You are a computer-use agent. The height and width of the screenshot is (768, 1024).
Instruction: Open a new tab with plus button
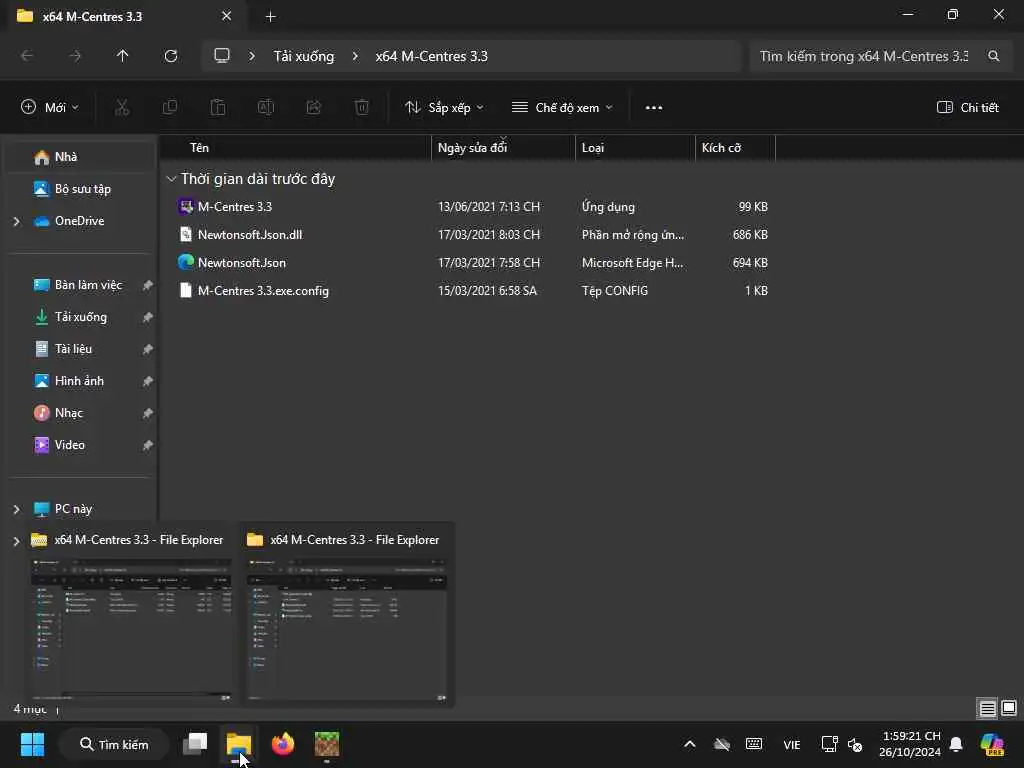point(270,17)
